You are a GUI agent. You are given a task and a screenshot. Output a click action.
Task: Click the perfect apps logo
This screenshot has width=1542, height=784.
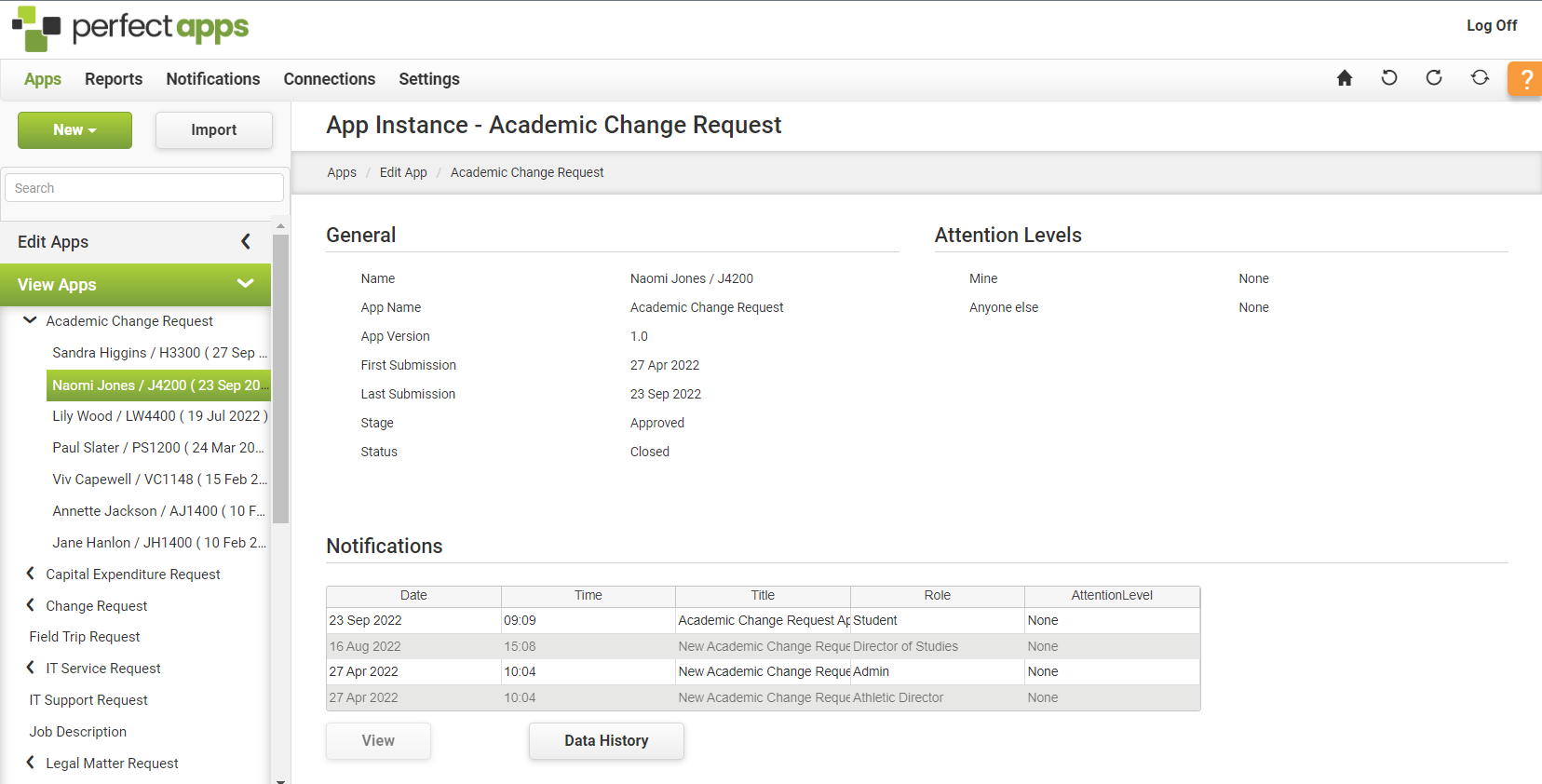pyautogui.click(x=130, y=28)
